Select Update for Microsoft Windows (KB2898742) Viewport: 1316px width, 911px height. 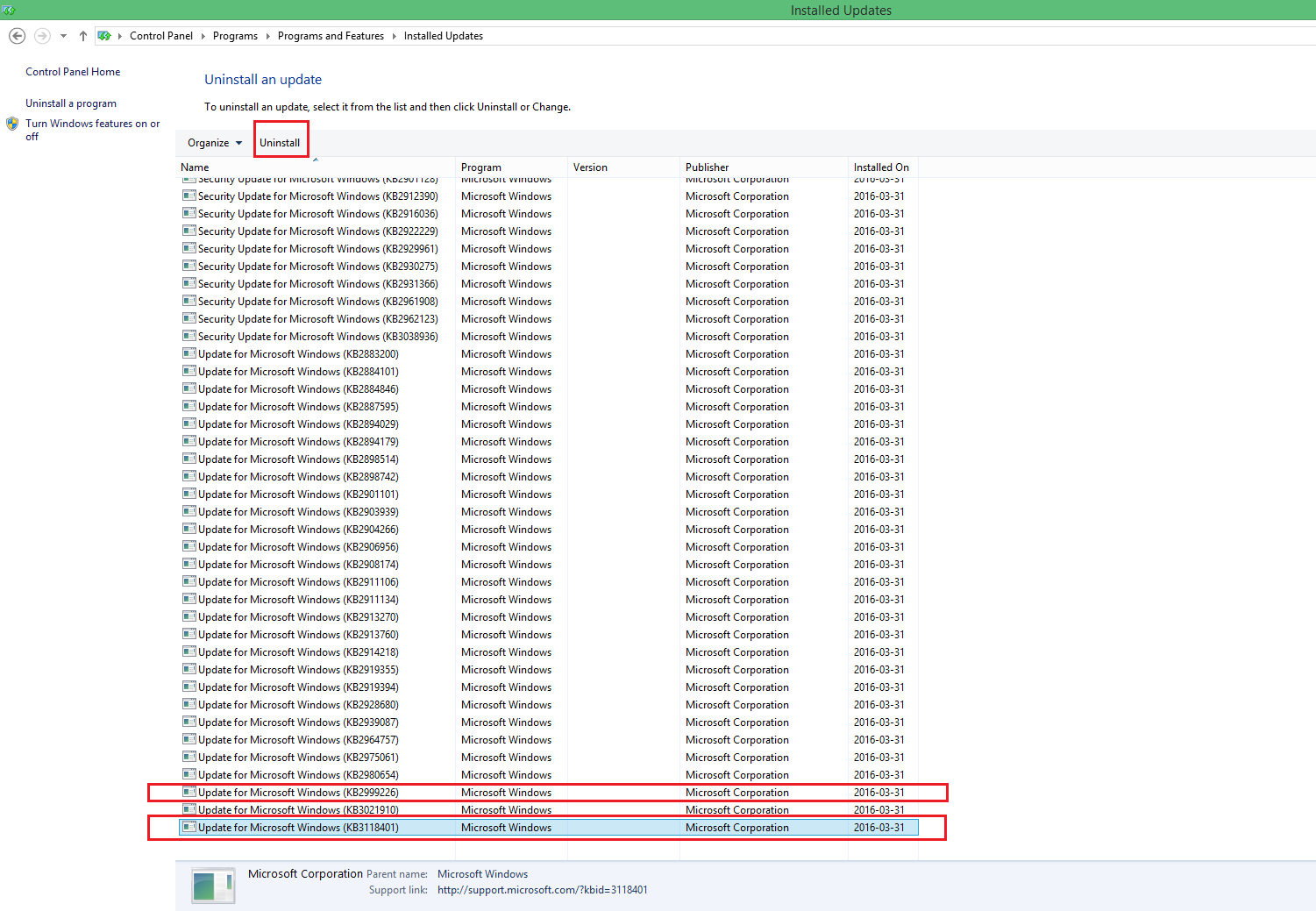coord(549,477)
